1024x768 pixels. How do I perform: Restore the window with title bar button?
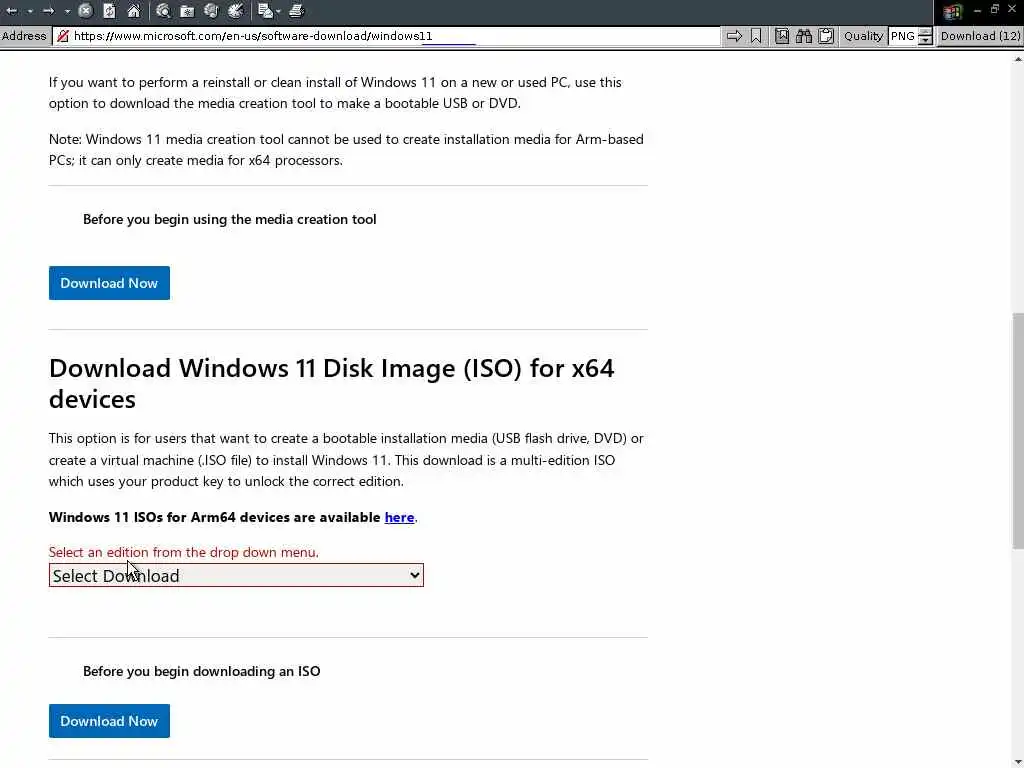pos(995,9)
